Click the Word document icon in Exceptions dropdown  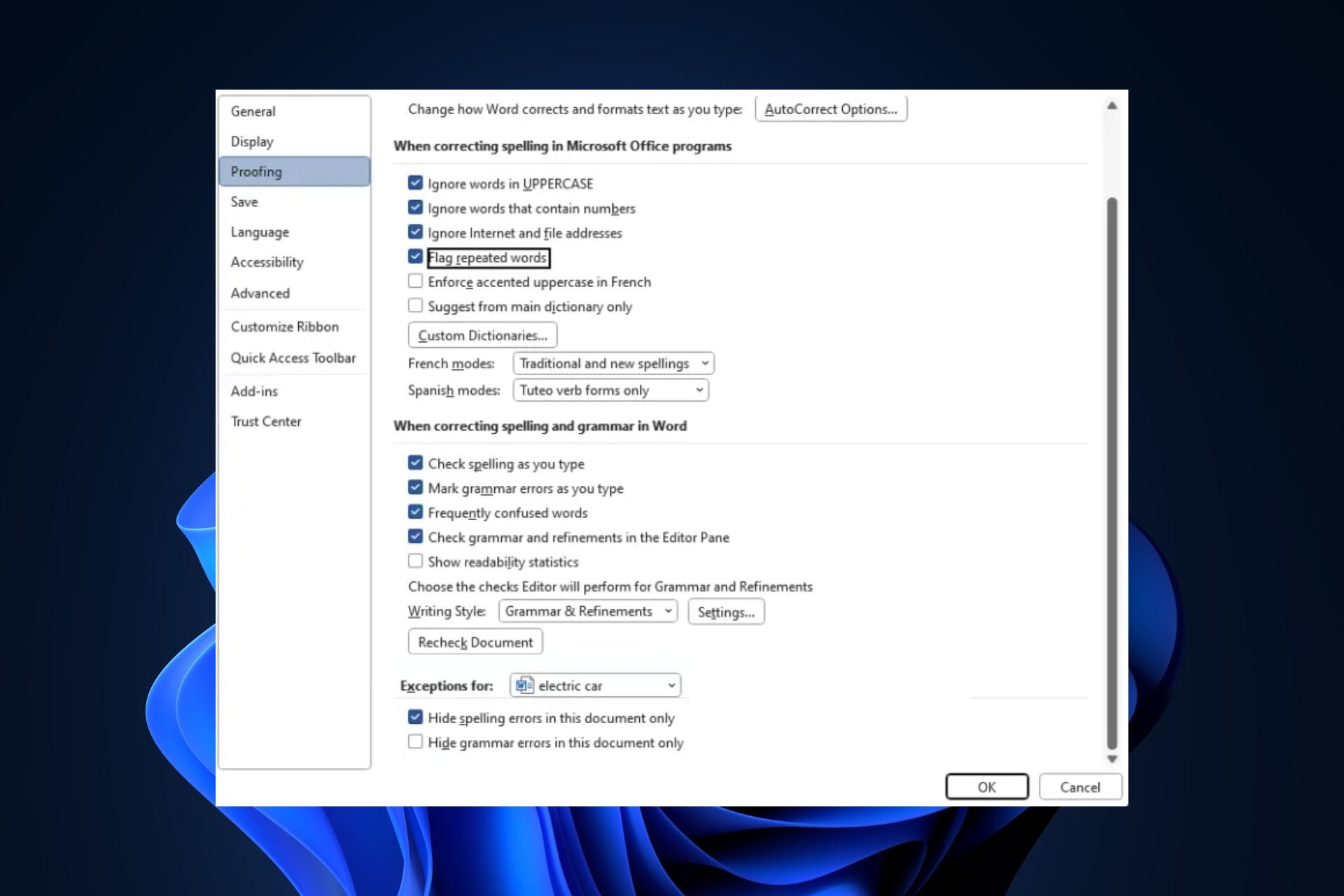524,685
